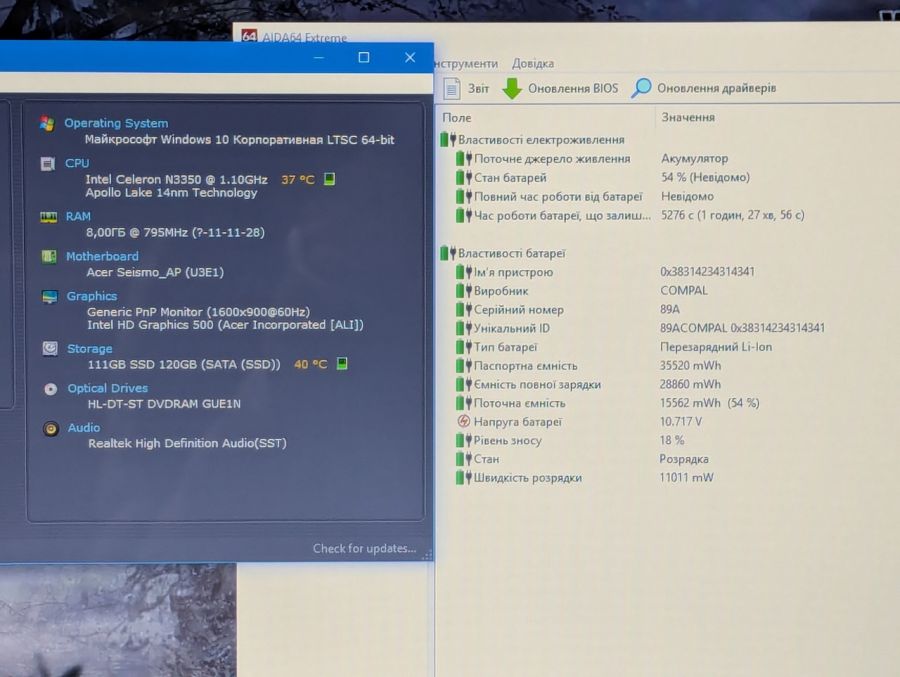Open the RAM section link
Screen dimensions: 900x677
coord(78,216)
